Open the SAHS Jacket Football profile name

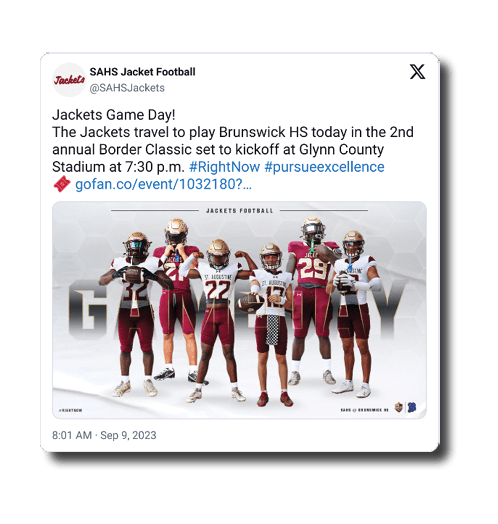[x=142, y=72]
